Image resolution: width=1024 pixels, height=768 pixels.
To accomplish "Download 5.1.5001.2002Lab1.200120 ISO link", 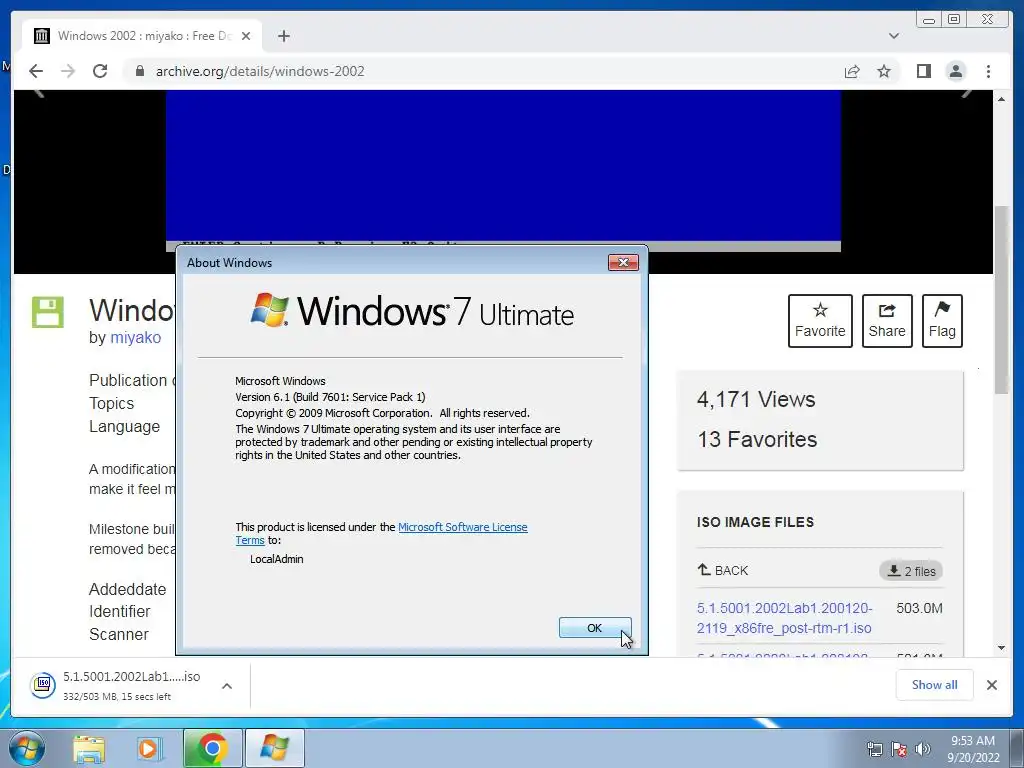I will [784, 618].
